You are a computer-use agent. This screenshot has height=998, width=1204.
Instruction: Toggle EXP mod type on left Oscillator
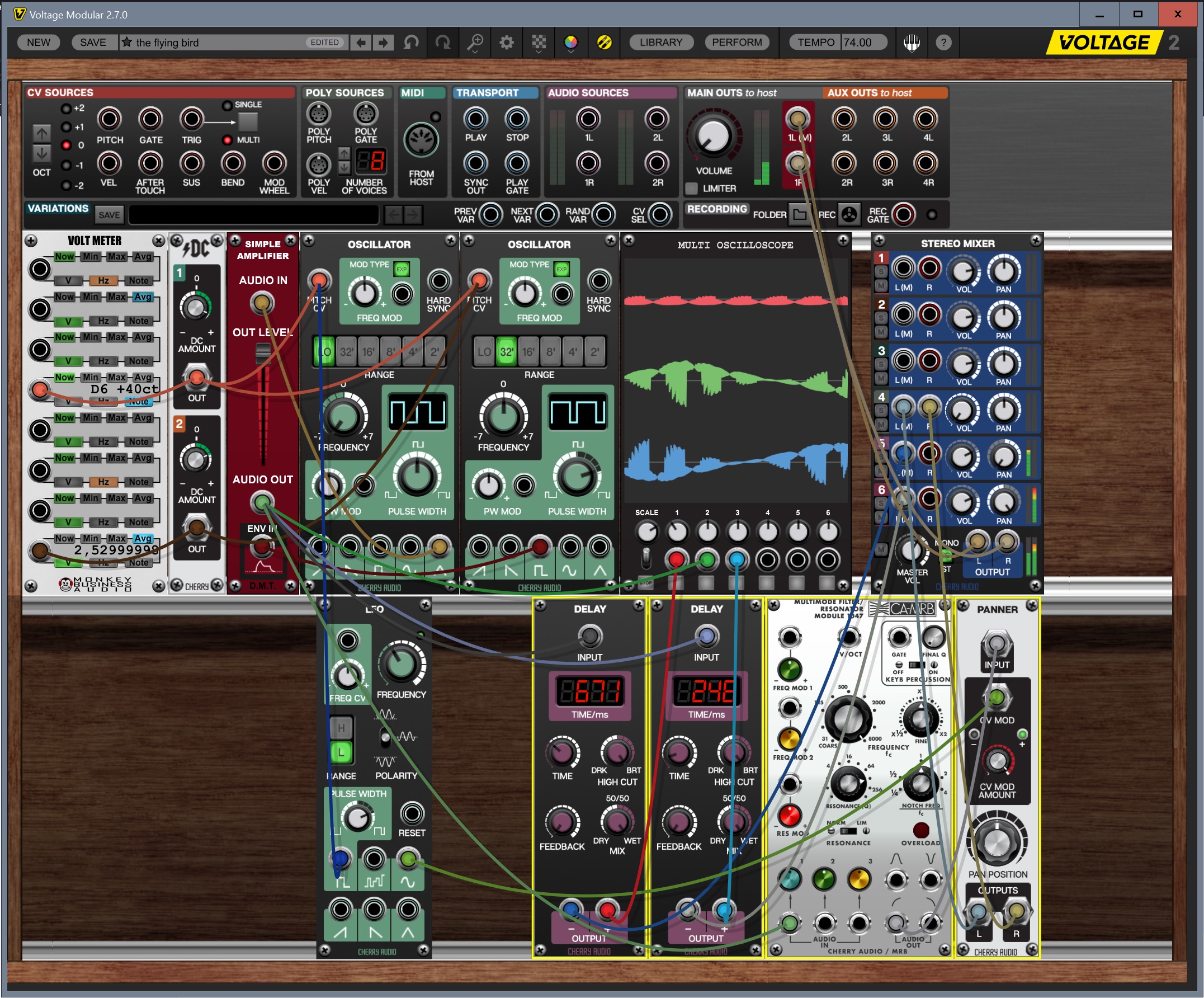[x=402, y=270]
